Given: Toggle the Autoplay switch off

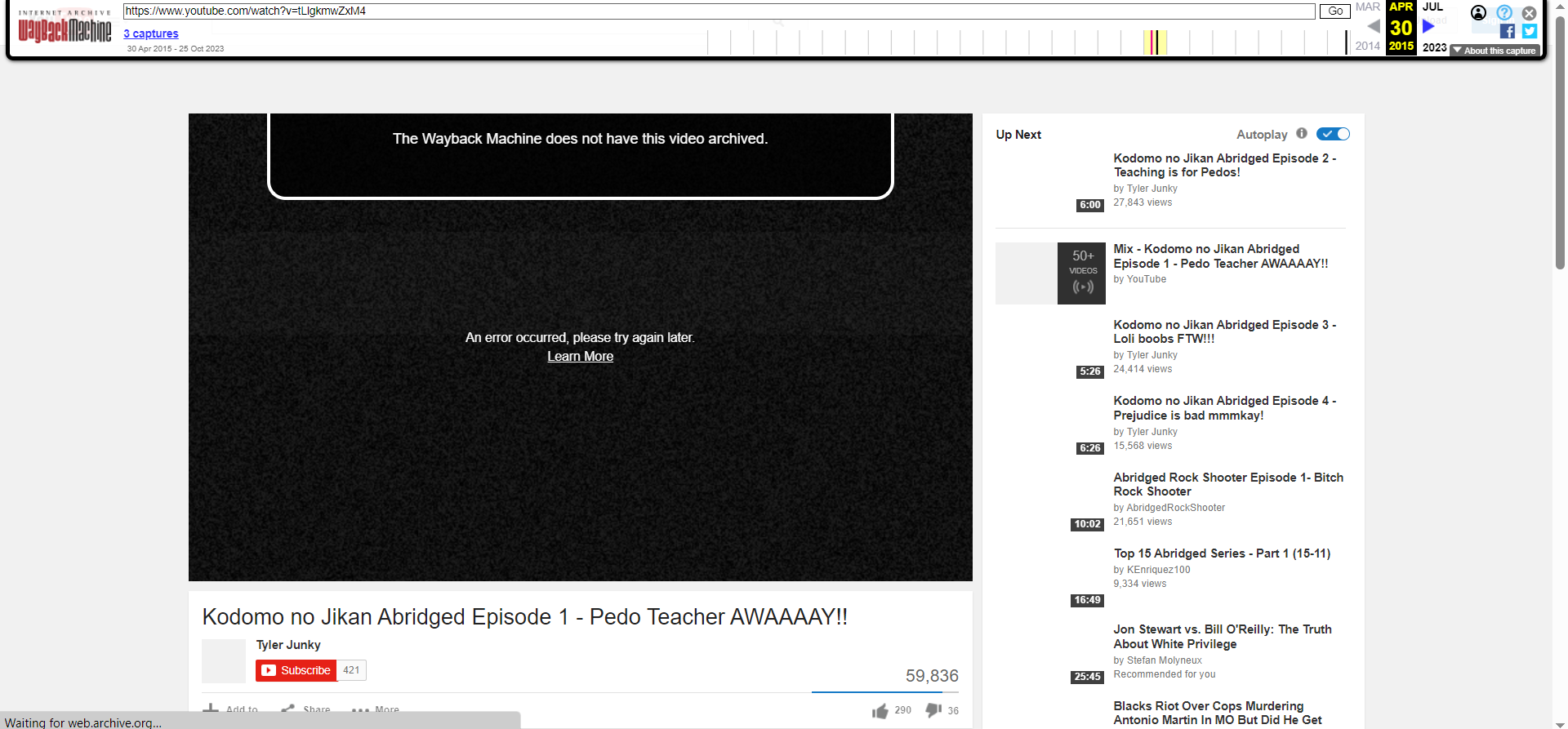Looking at the screenshot, I should click(1333, 134).
